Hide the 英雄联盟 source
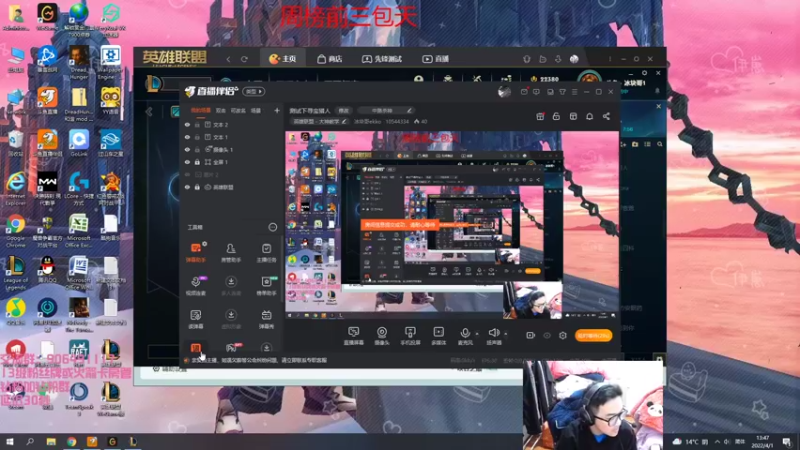Image resolution: width=800 pixels, height=450 pixels. coord(187,187)
